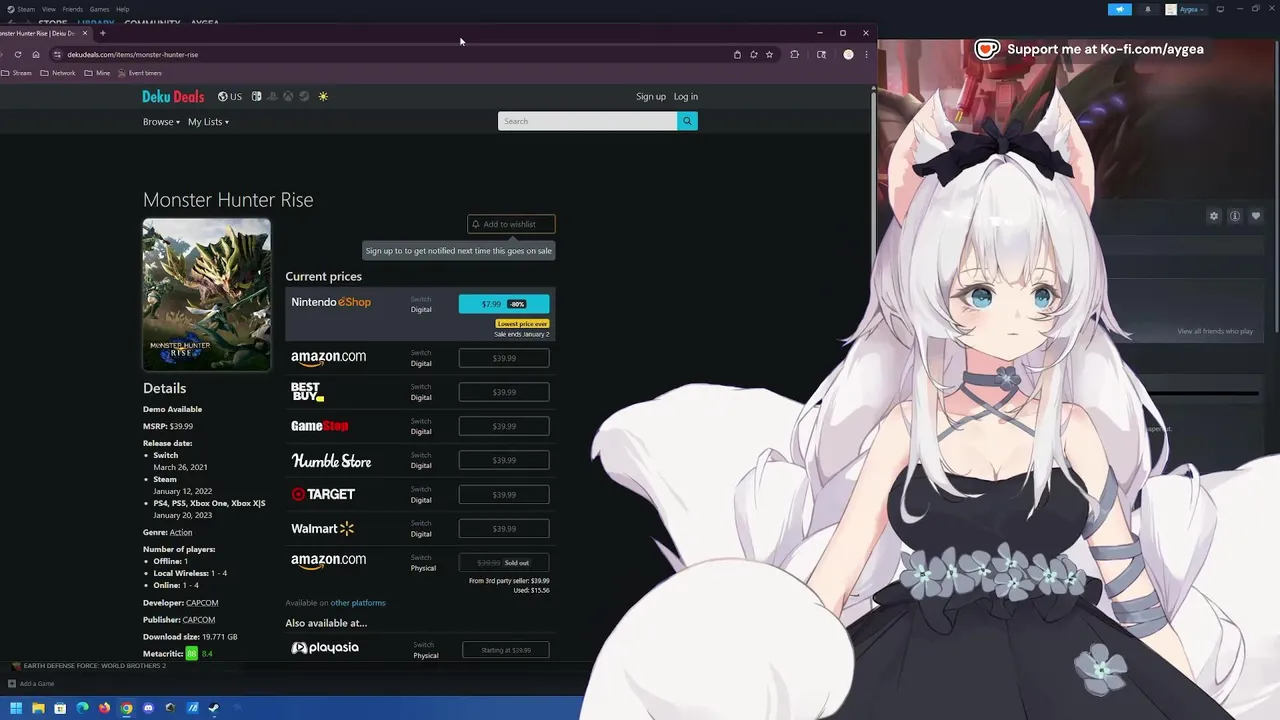Open Steam from the taskbar

[214, 708]
